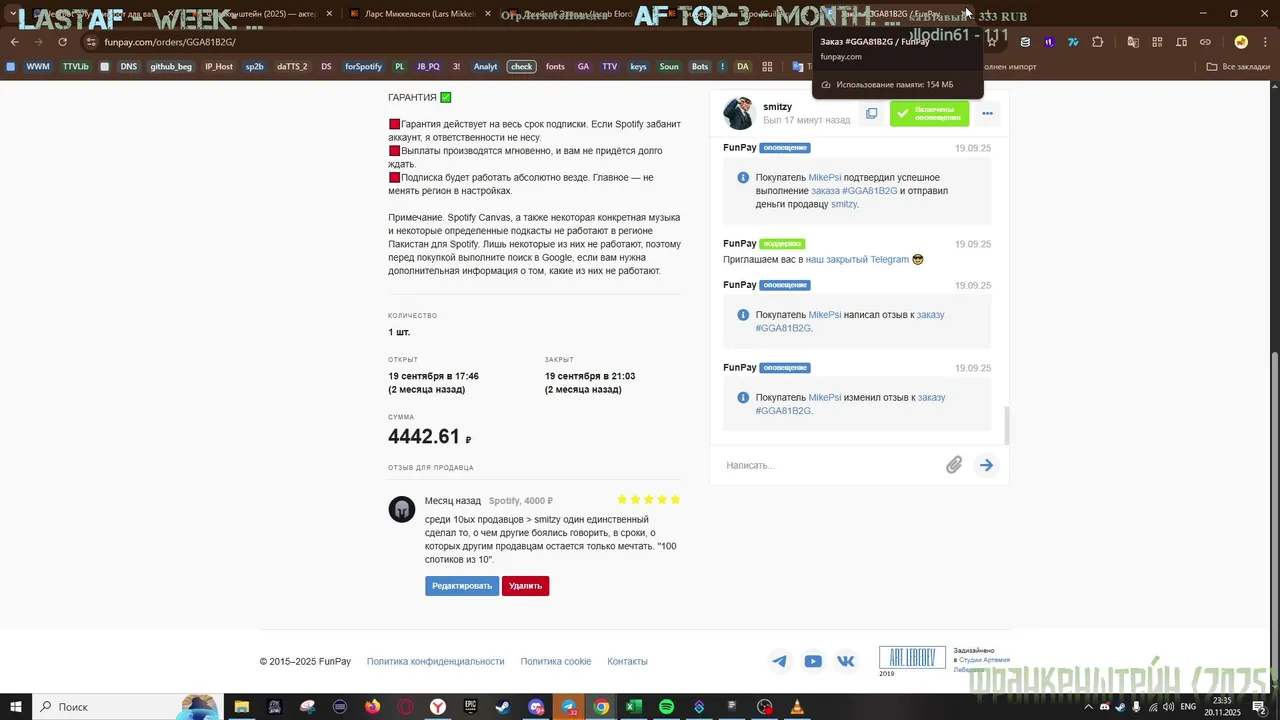Click the browser profile avatar icon
Image resolution: width=1280 pixels, height=720 pixels.
1241,42
